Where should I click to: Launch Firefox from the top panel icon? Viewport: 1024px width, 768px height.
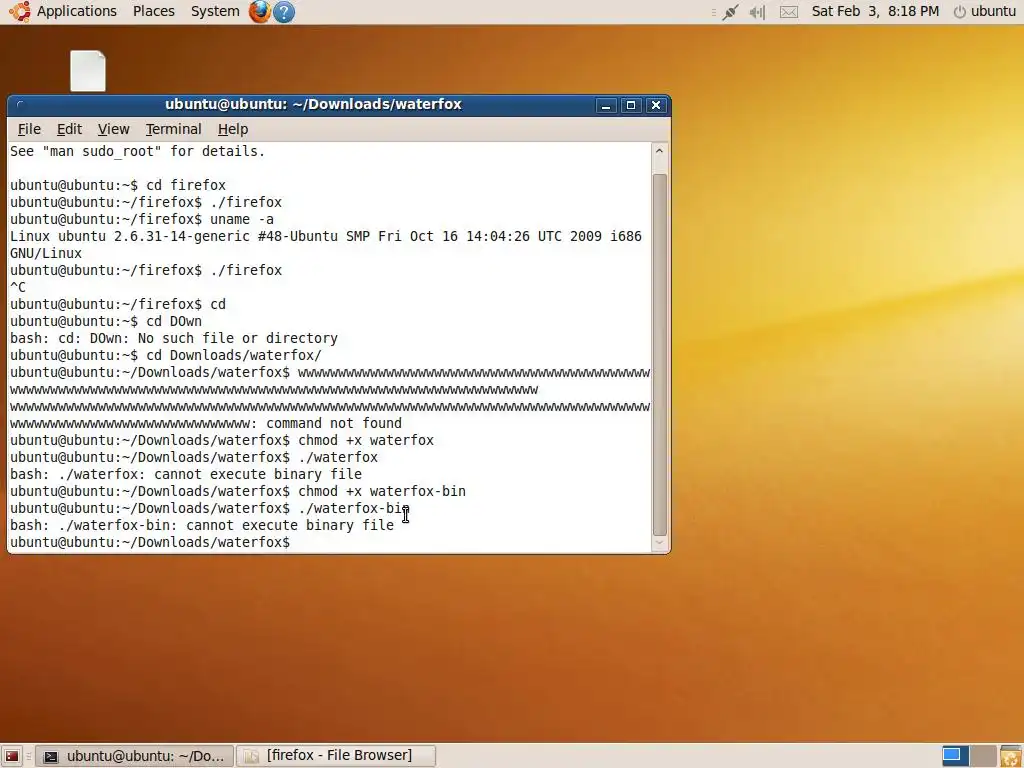(x=259, y=12)
